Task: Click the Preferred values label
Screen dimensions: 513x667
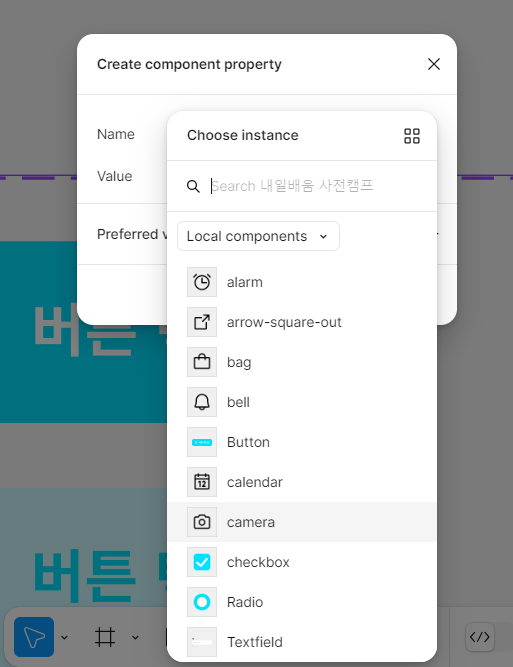Action: (x=132, y=234)
